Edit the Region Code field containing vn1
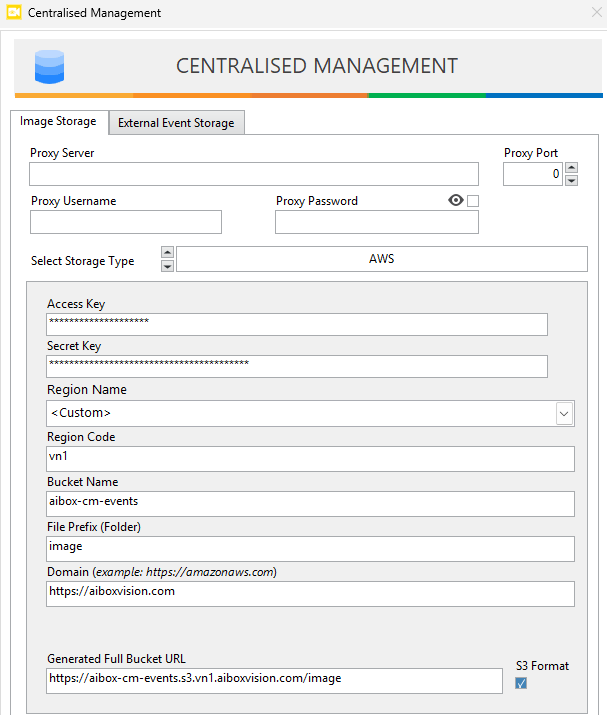The image size is (607, 715). pos(310,458)
